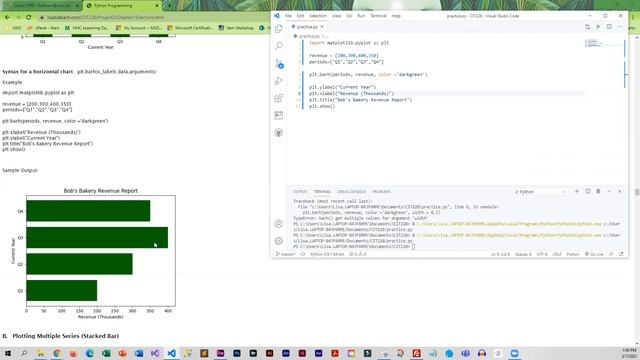640x360 pixels.
Task: Change encoding via UTF-8 status item
Action: [542, 254]
